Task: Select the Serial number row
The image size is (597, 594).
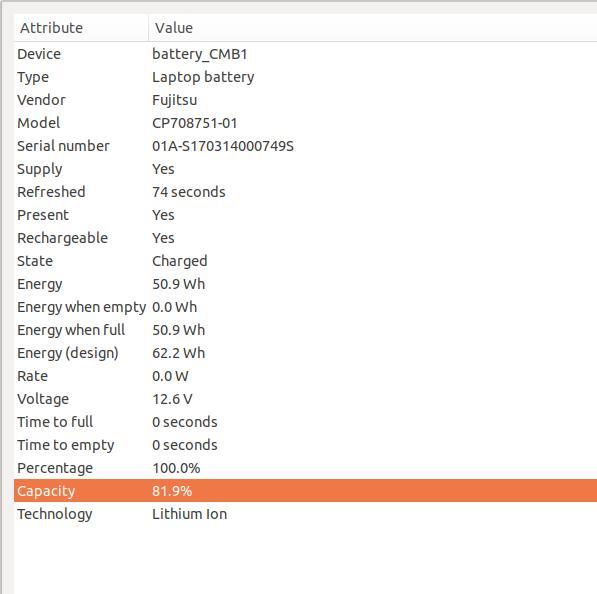Action: point(305,146)
